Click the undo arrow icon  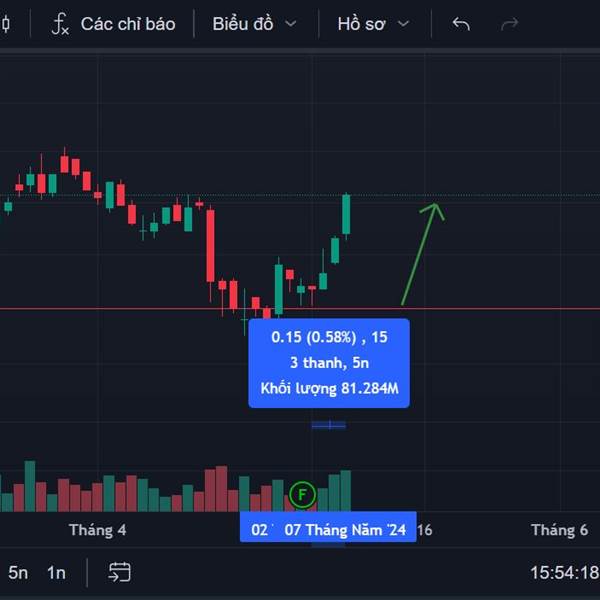coord(461,24)
